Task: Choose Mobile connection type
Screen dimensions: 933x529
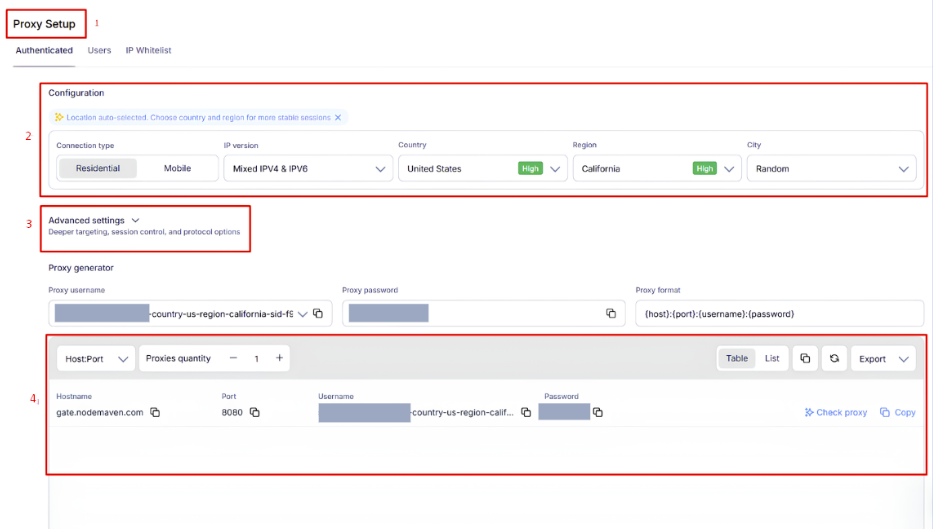Action: 177,168
